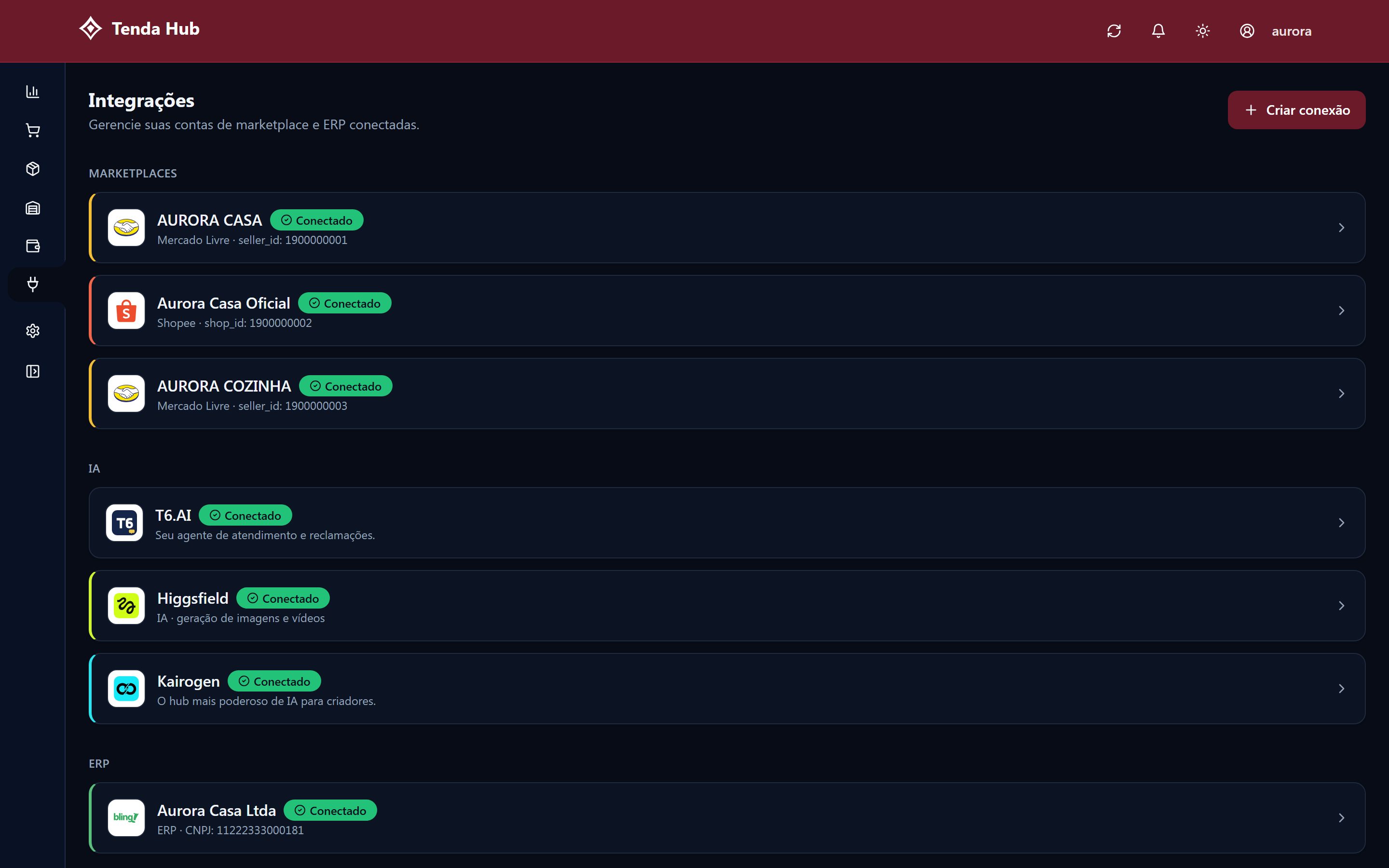Click the T6.AI logo icon
This screenshot has height=868, width=1389.
(124, 523)
